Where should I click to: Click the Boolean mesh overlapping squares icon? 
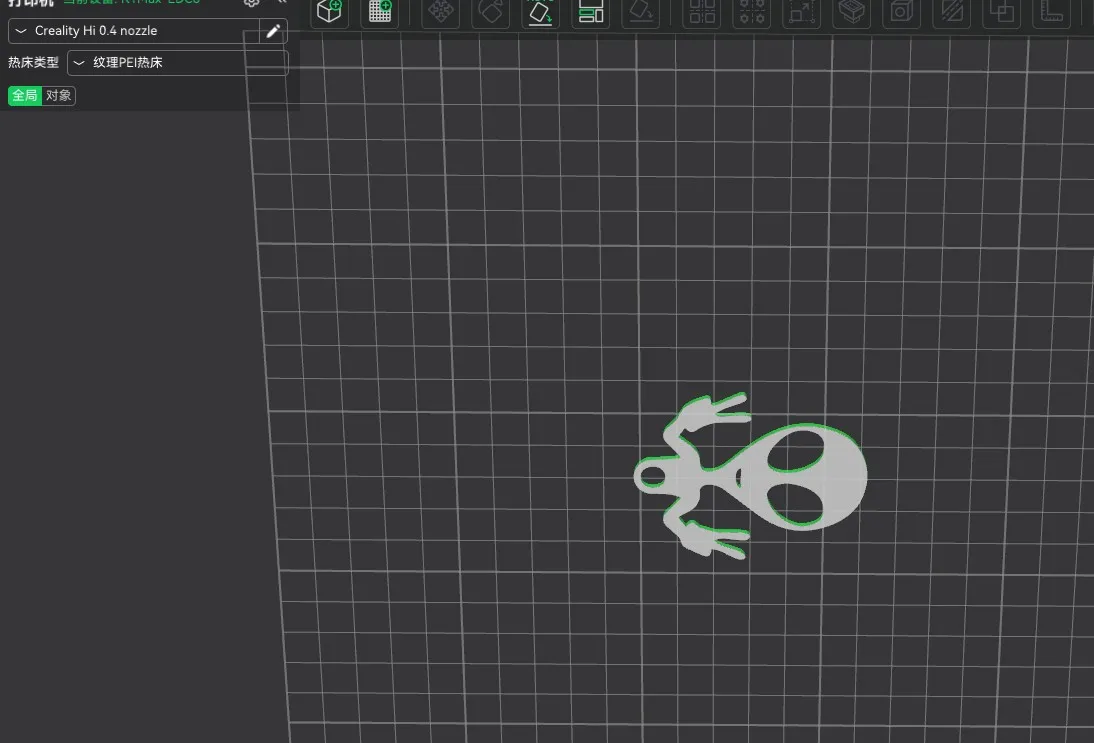click(1002, 11)
